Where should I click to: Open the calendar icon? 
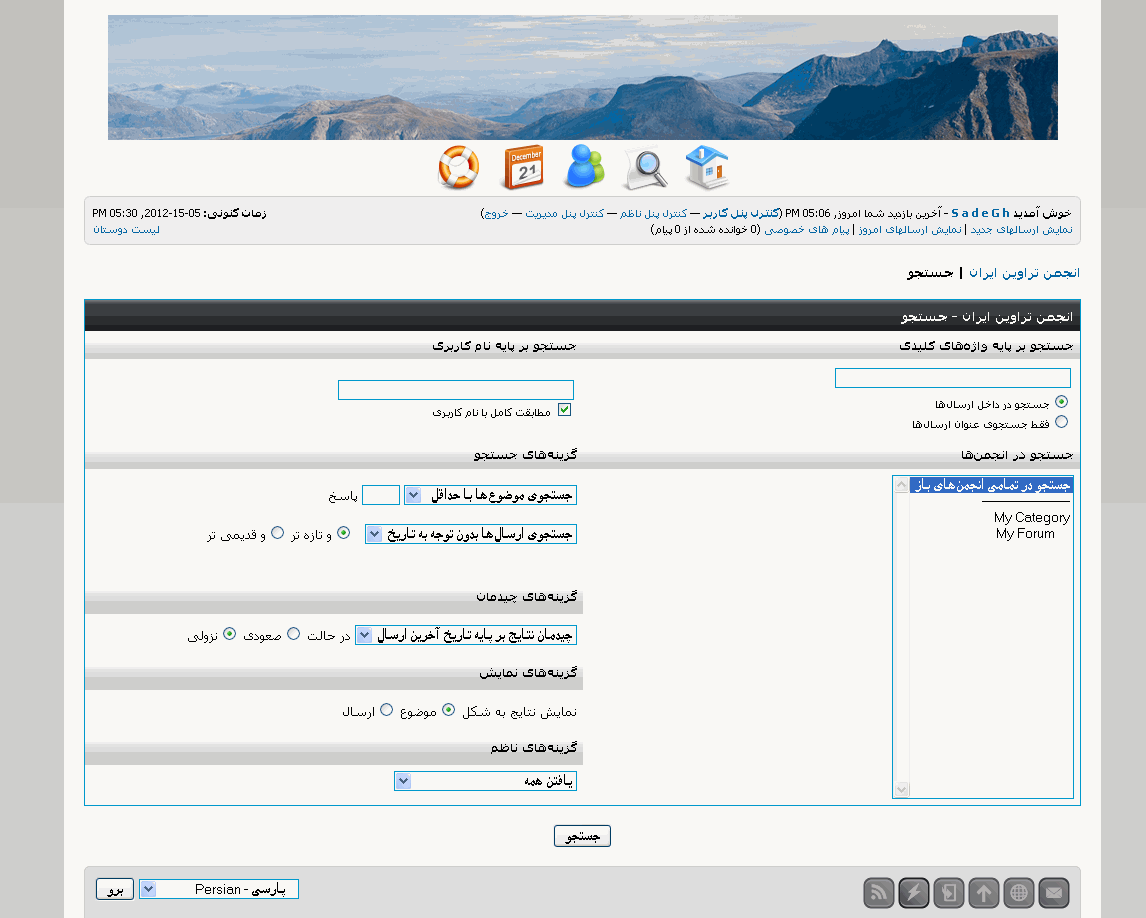(524, 167)
